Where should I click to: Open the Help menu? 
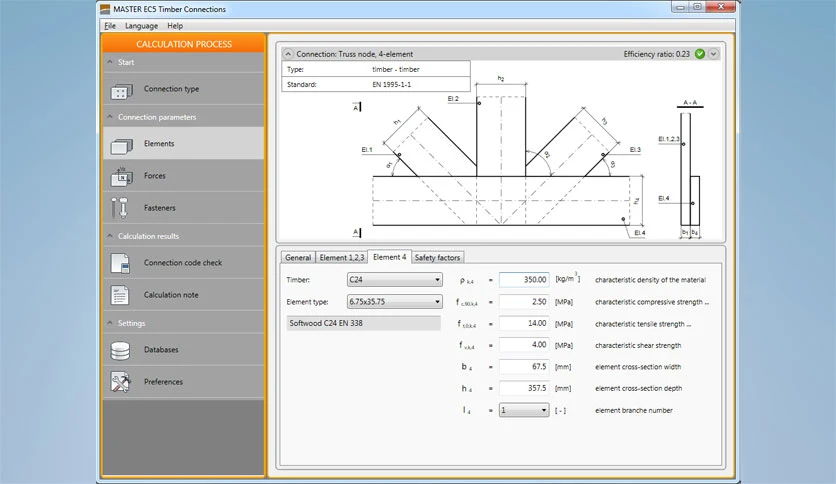click(x=175, y=26)
